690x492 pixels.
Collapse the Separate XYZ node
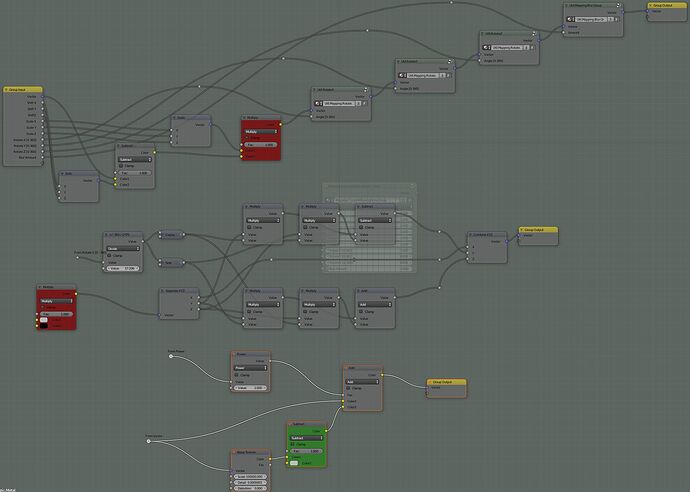162,291
